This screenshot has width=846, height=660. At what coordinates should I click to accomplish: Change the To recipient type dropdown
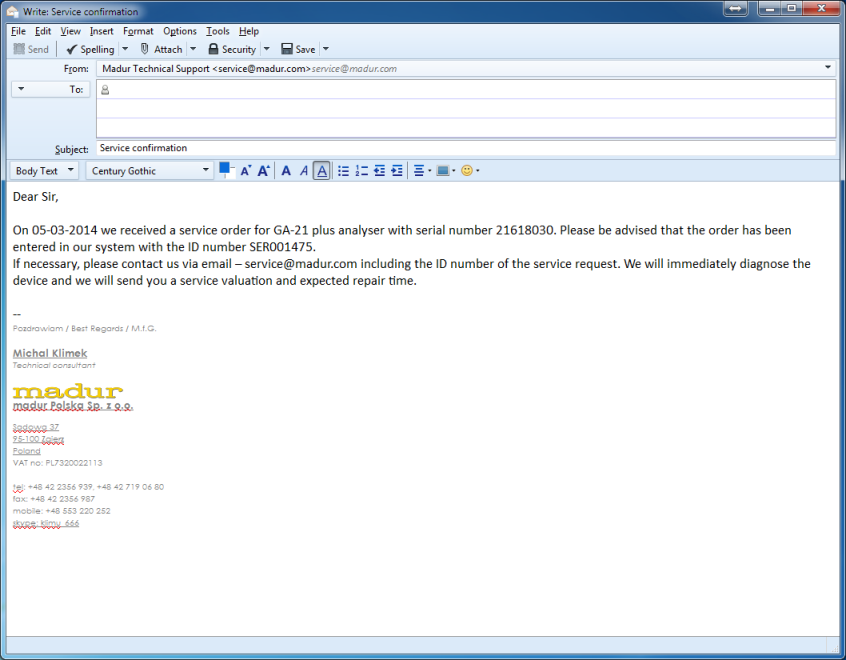click(x=50, y=89)
